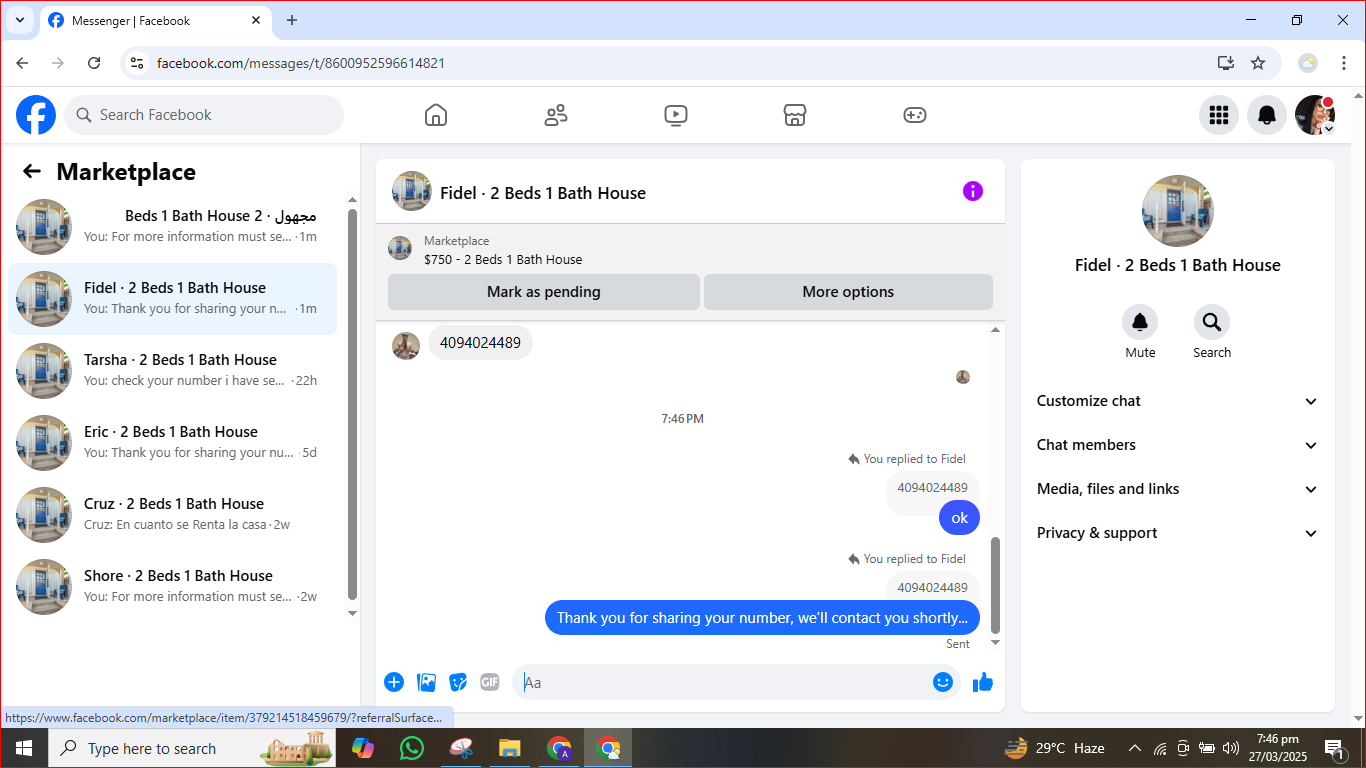The width and height of the screenshot is (1366, 768).
Task: Open the Facebook logo home link
Action: tap(36, 115)
